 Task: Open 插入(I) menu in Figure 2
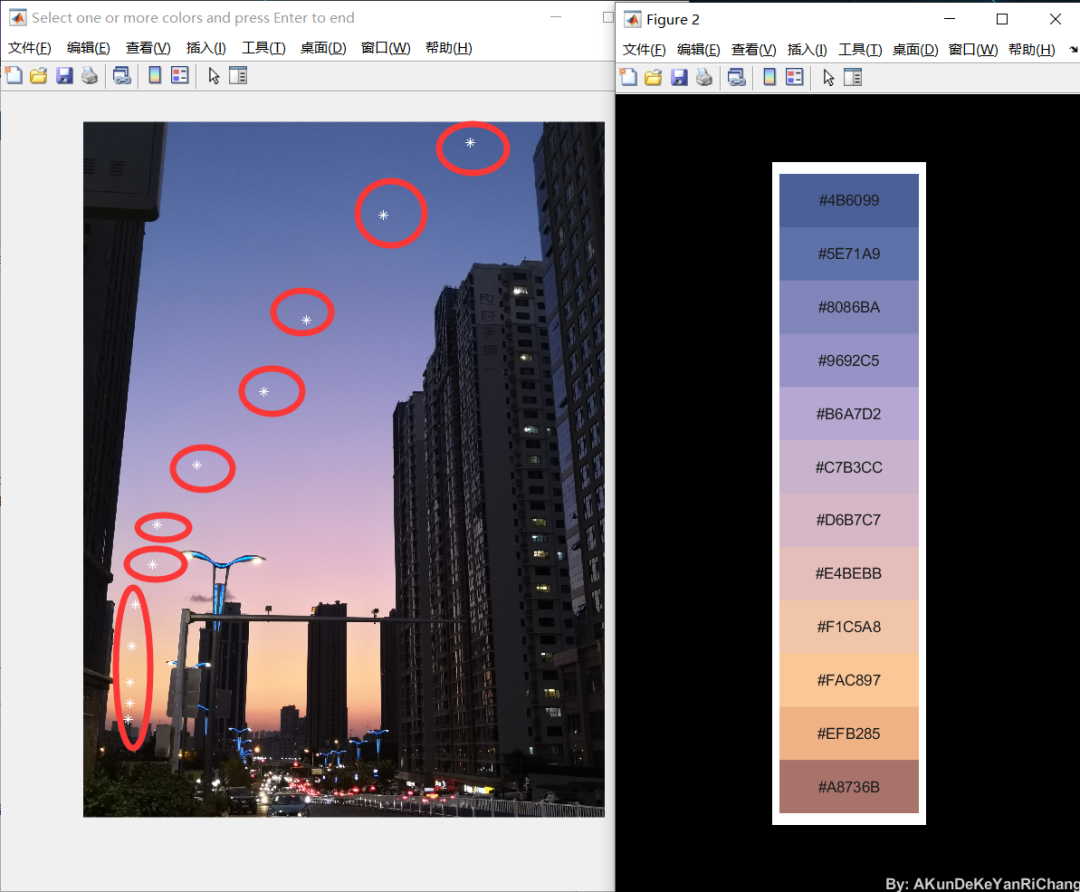[x=807, y=50]
